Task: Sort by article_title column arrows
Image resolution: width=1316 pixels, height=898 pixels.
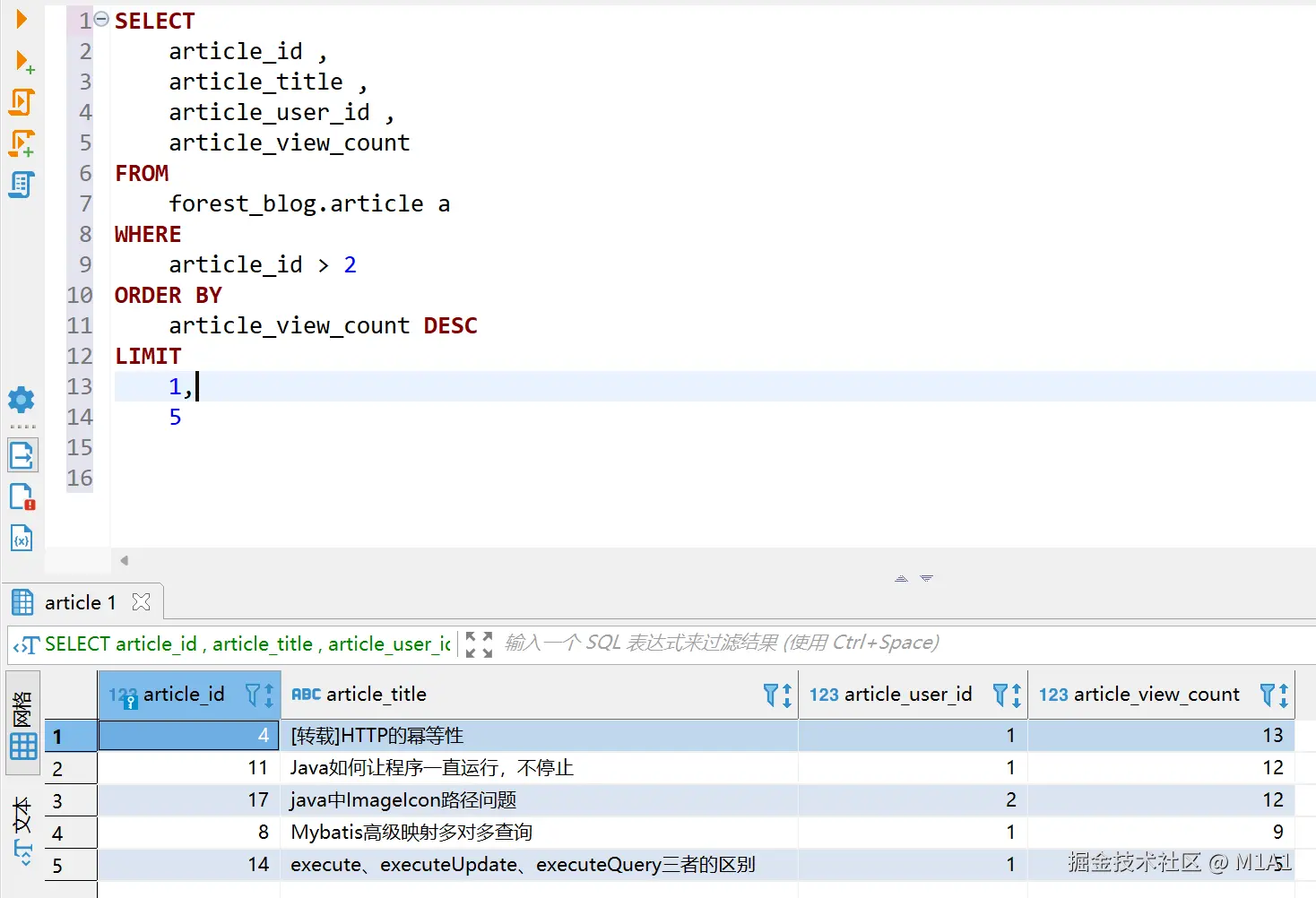Action: click(786, 695)
